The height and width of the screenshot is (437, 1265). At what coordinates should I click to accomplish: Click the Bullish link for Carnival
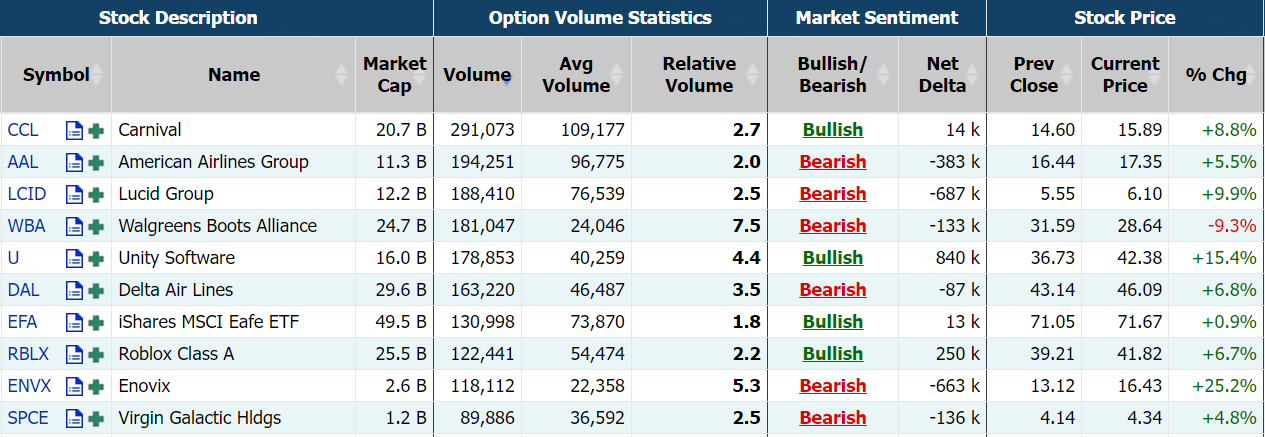pos(833,130)
